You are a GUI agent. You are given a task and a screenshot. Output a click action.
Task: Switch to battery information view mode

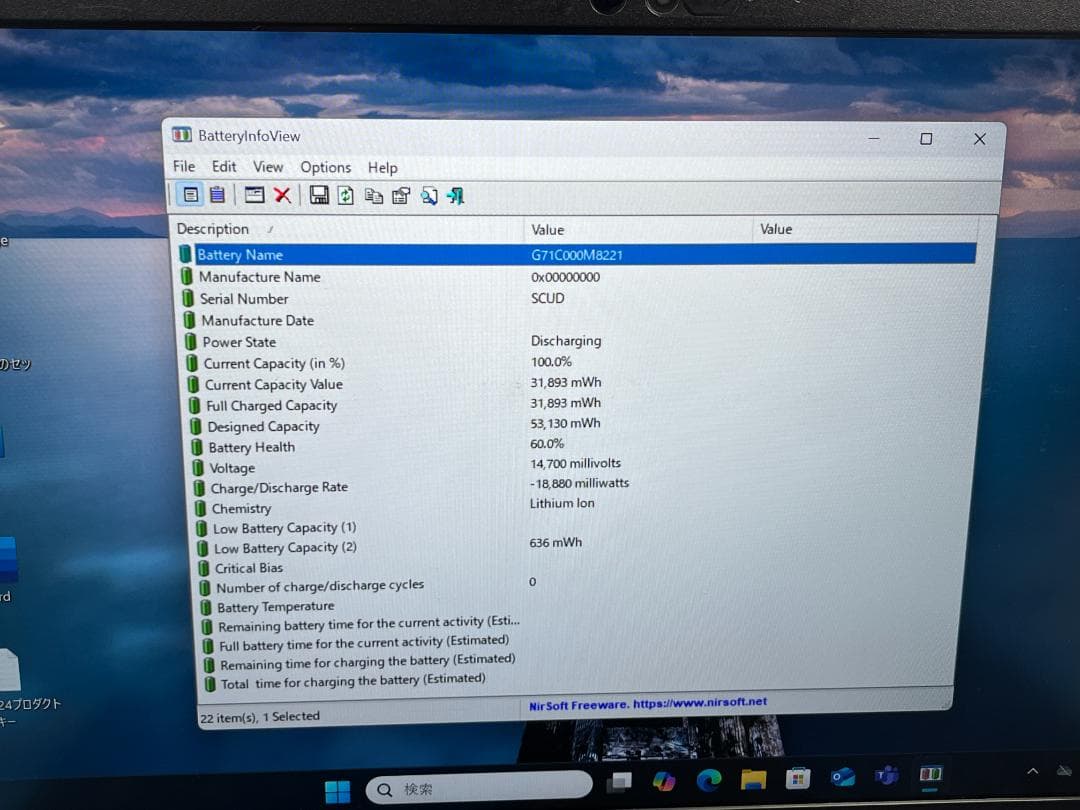coord(190,195)
